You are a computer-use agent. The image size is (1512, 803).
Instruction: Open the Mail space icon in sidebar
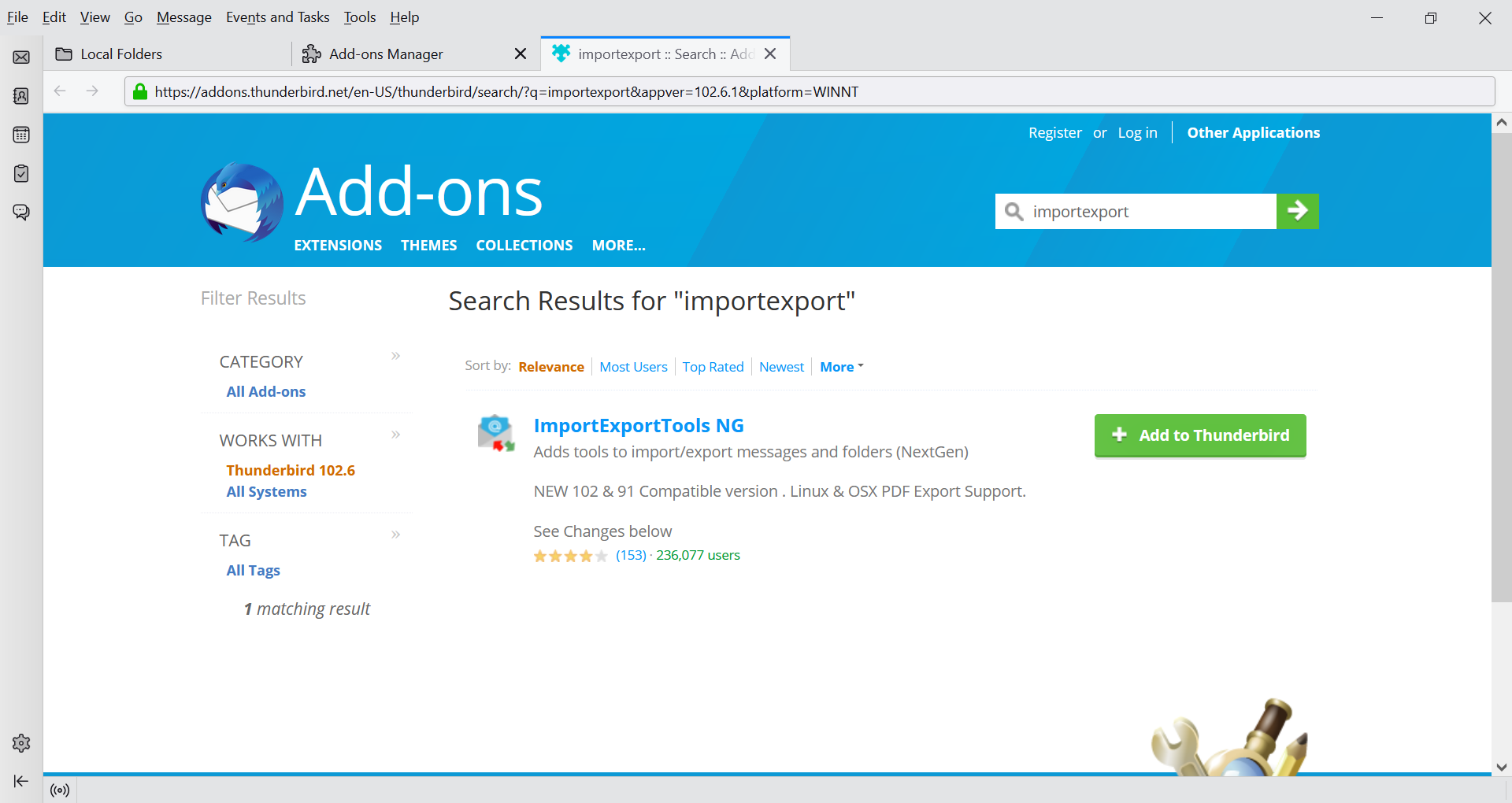tap(21, 57)
